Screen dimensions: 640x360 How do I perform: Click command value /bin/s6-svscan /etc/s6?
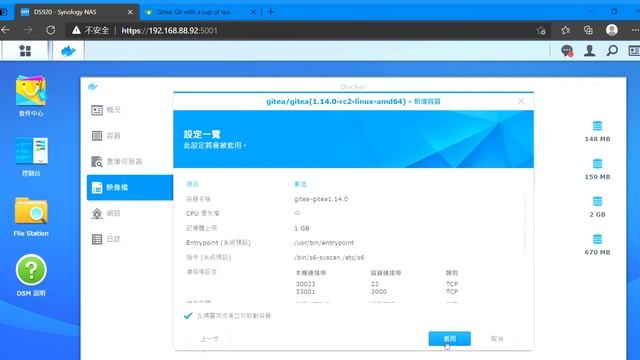click(329, 258)
